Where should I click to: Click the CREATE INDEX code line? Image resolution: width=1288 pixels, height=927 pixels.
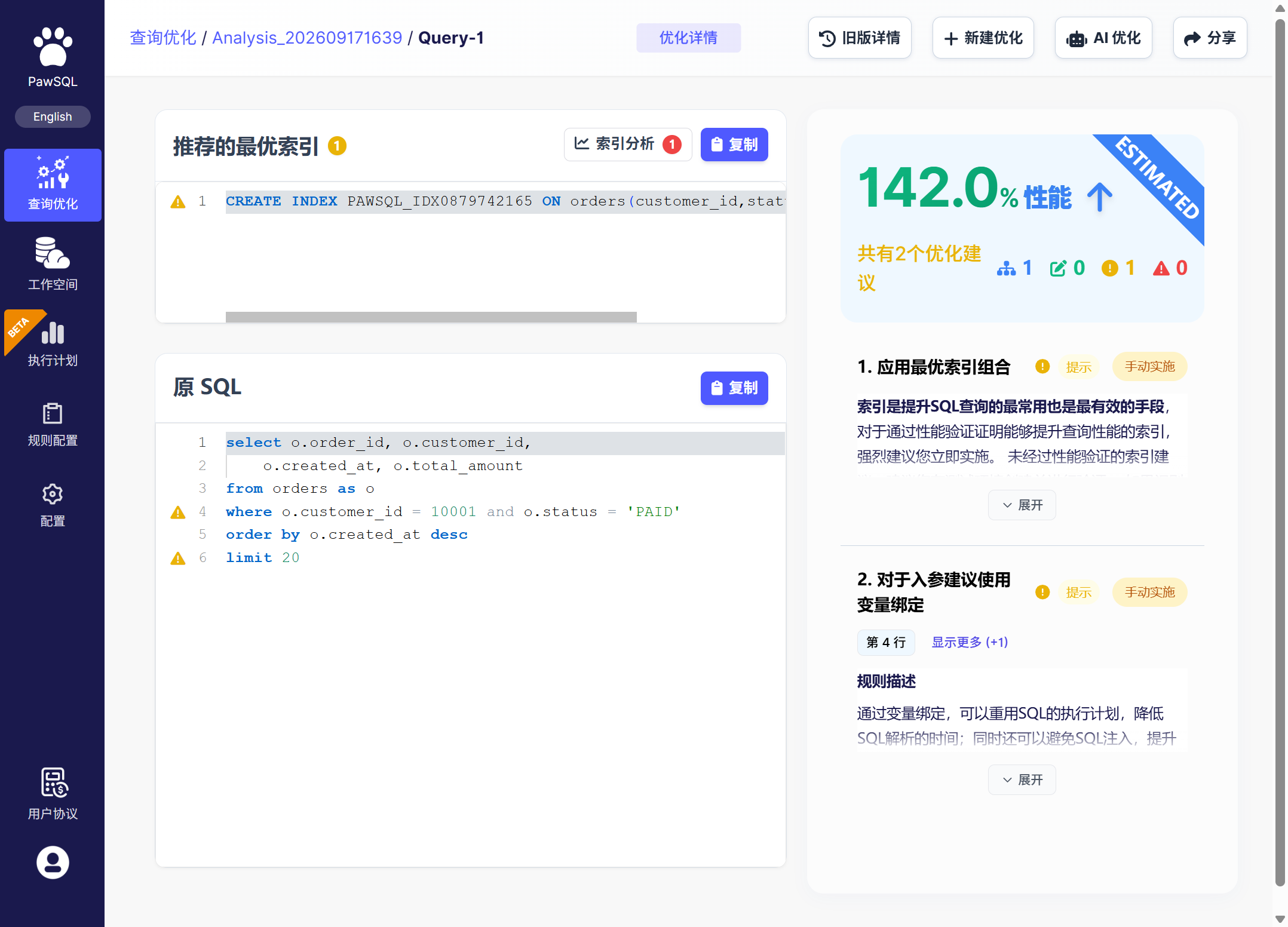pyautogui.click(x=505, y=202)
